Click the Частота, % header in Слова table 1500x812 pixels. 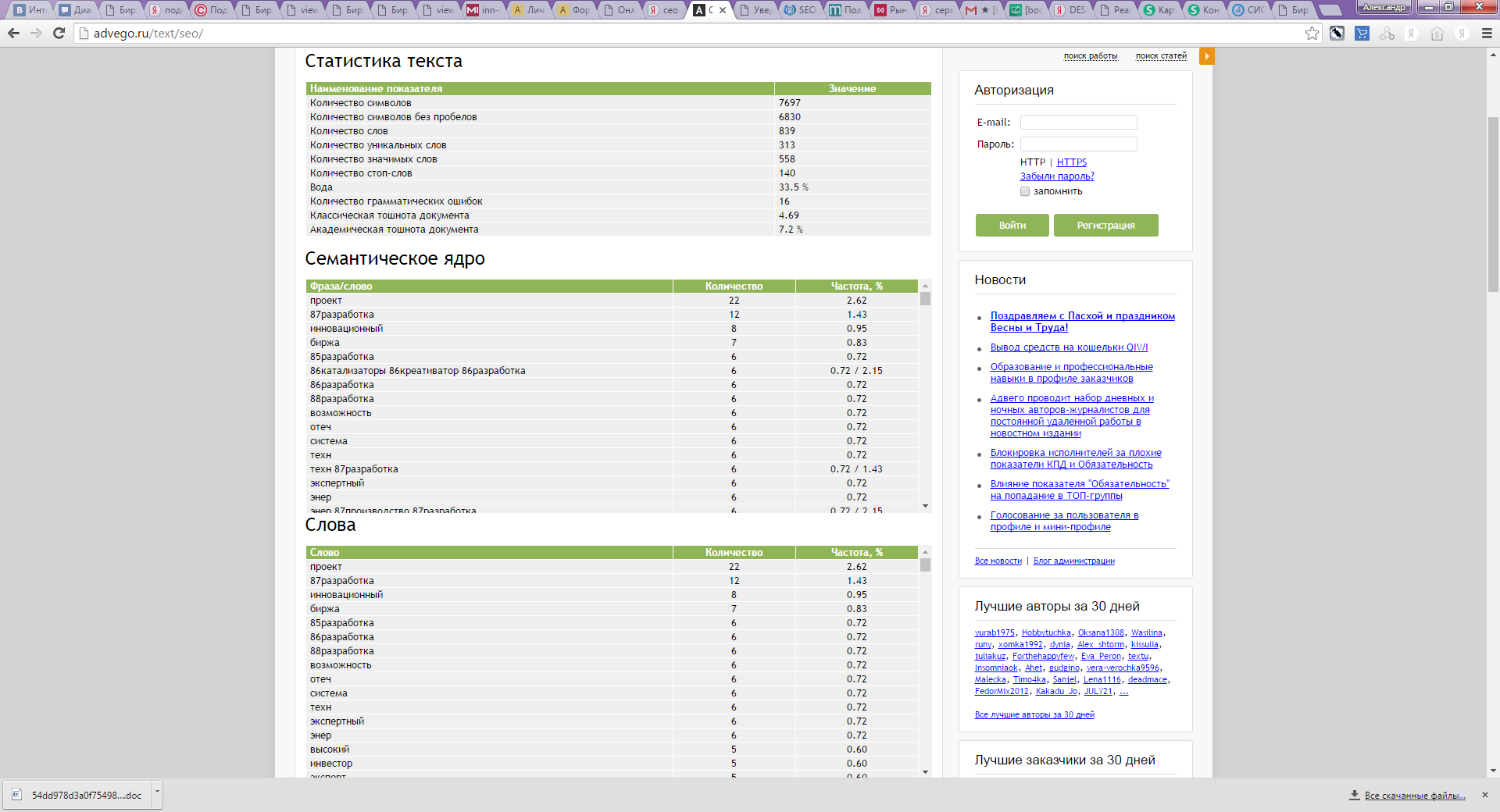(x=856, y=552)
